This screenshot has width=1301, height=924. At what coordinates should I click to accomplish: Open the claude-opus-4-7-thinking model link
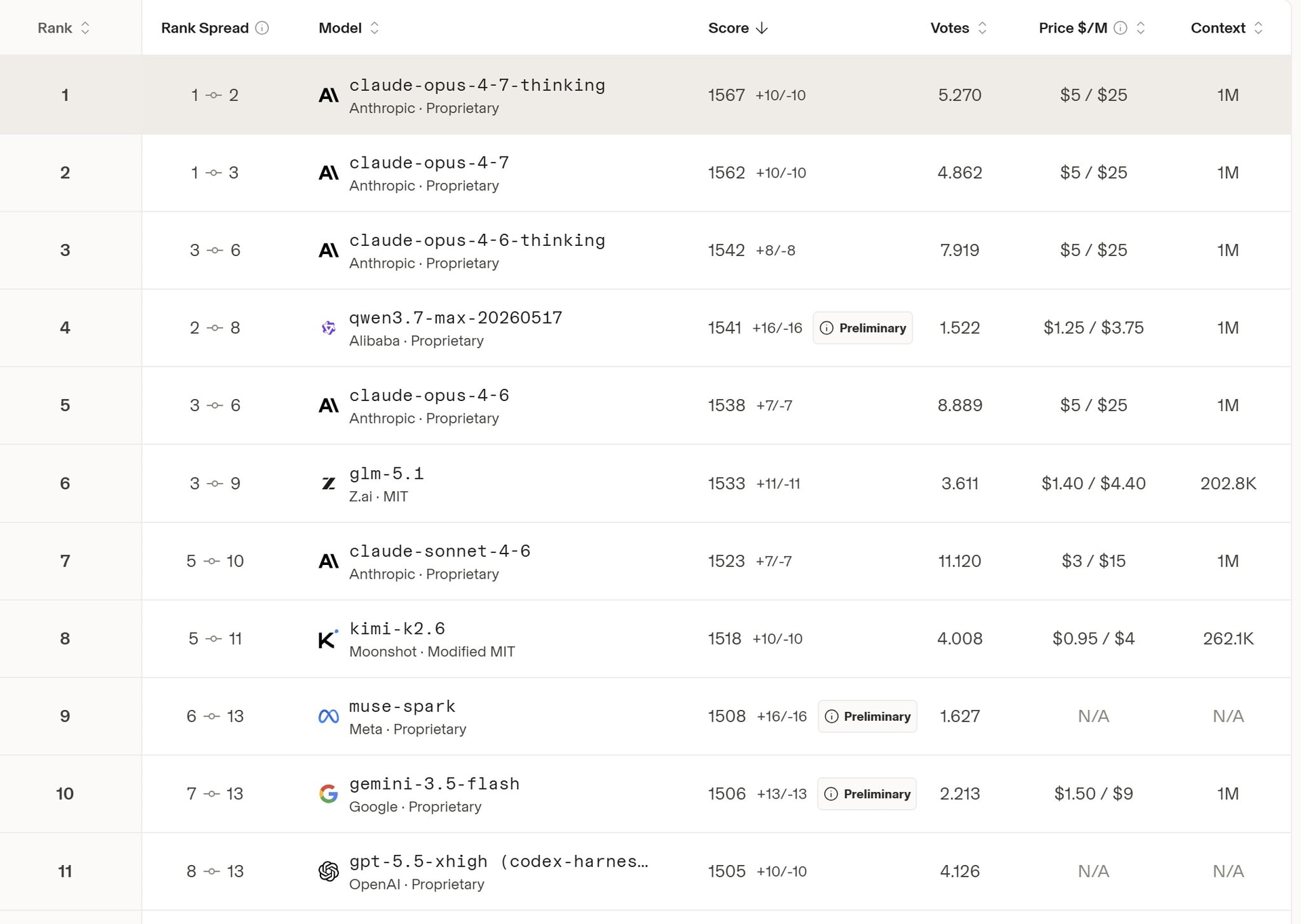coord(477,85)
